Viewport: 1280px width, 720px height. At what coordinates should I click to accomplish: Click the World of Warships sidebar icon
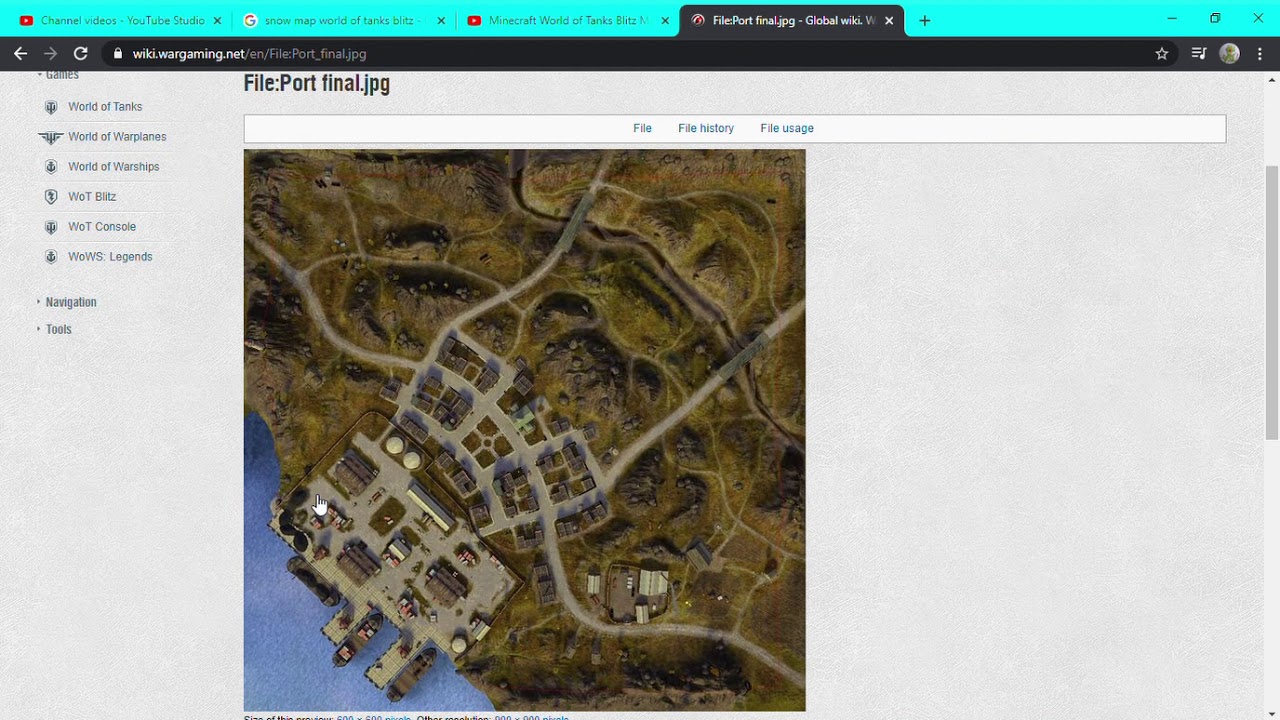[x=51, y=167]
